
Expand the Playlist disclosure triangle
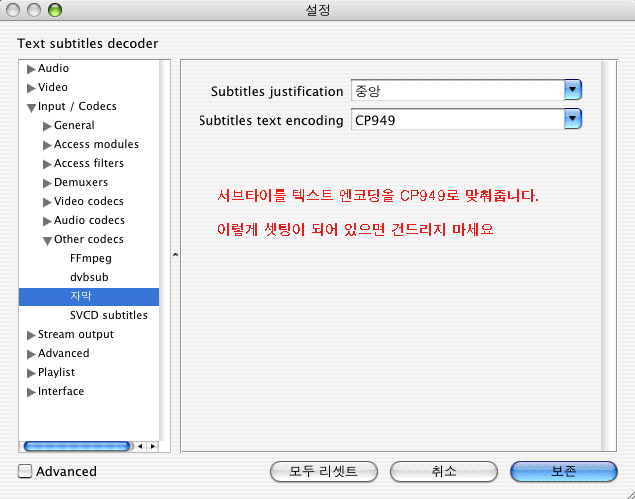pos(31,373)
